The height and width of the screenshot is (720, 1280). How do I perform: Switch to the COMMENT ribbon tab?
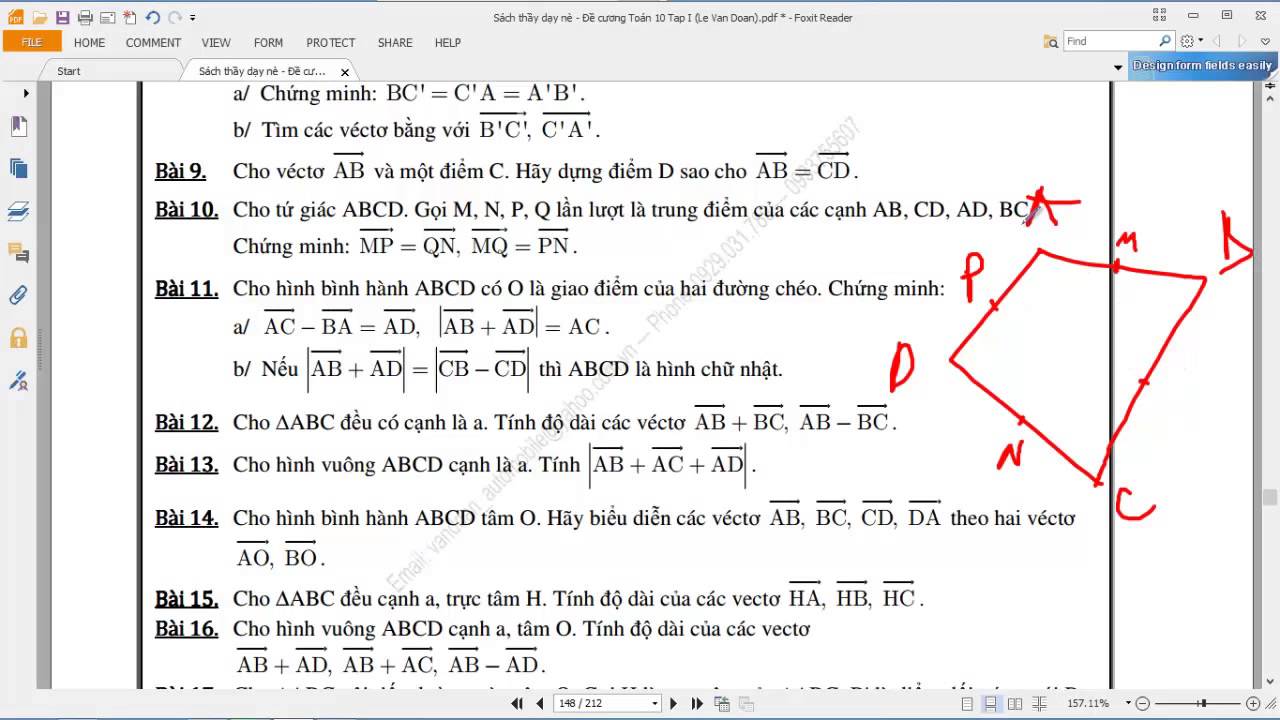click(x=153, y=43)
